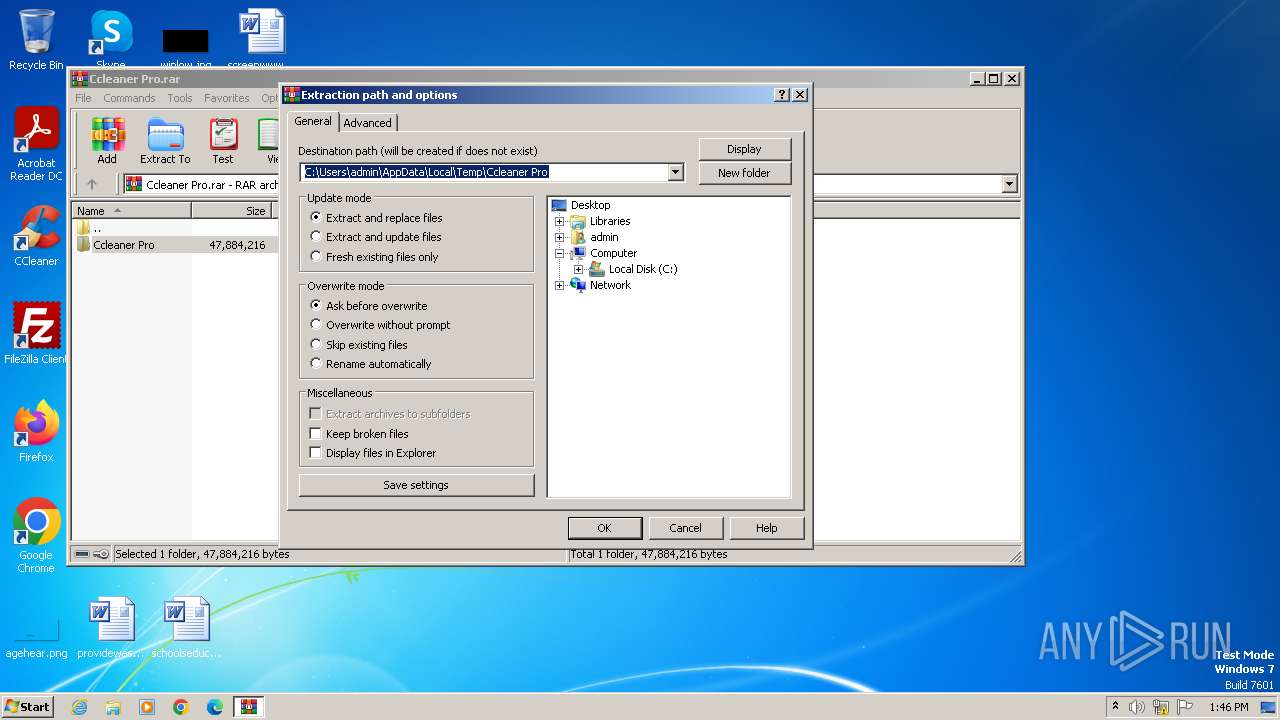Collapse the Computer tree node
The width and height of the screenshot is (1280, 720).
tap(559, 253)
